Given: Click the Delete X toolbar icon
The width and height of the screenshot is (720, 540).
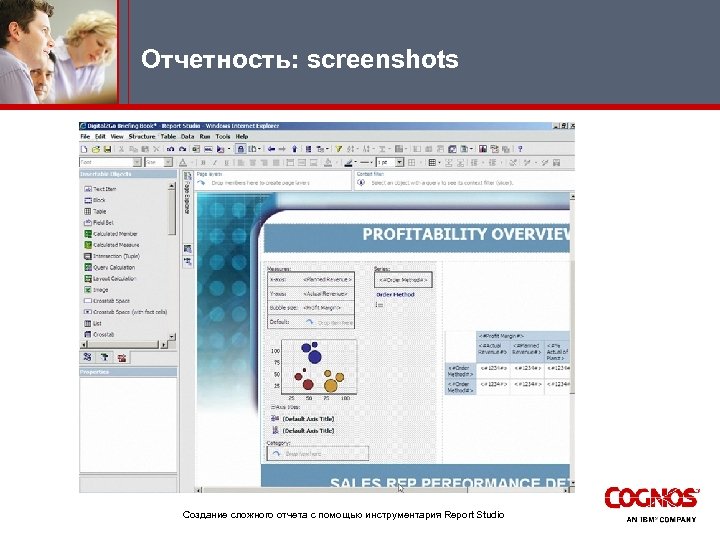Looking at the screenshot, I should (x=157, y=149).
